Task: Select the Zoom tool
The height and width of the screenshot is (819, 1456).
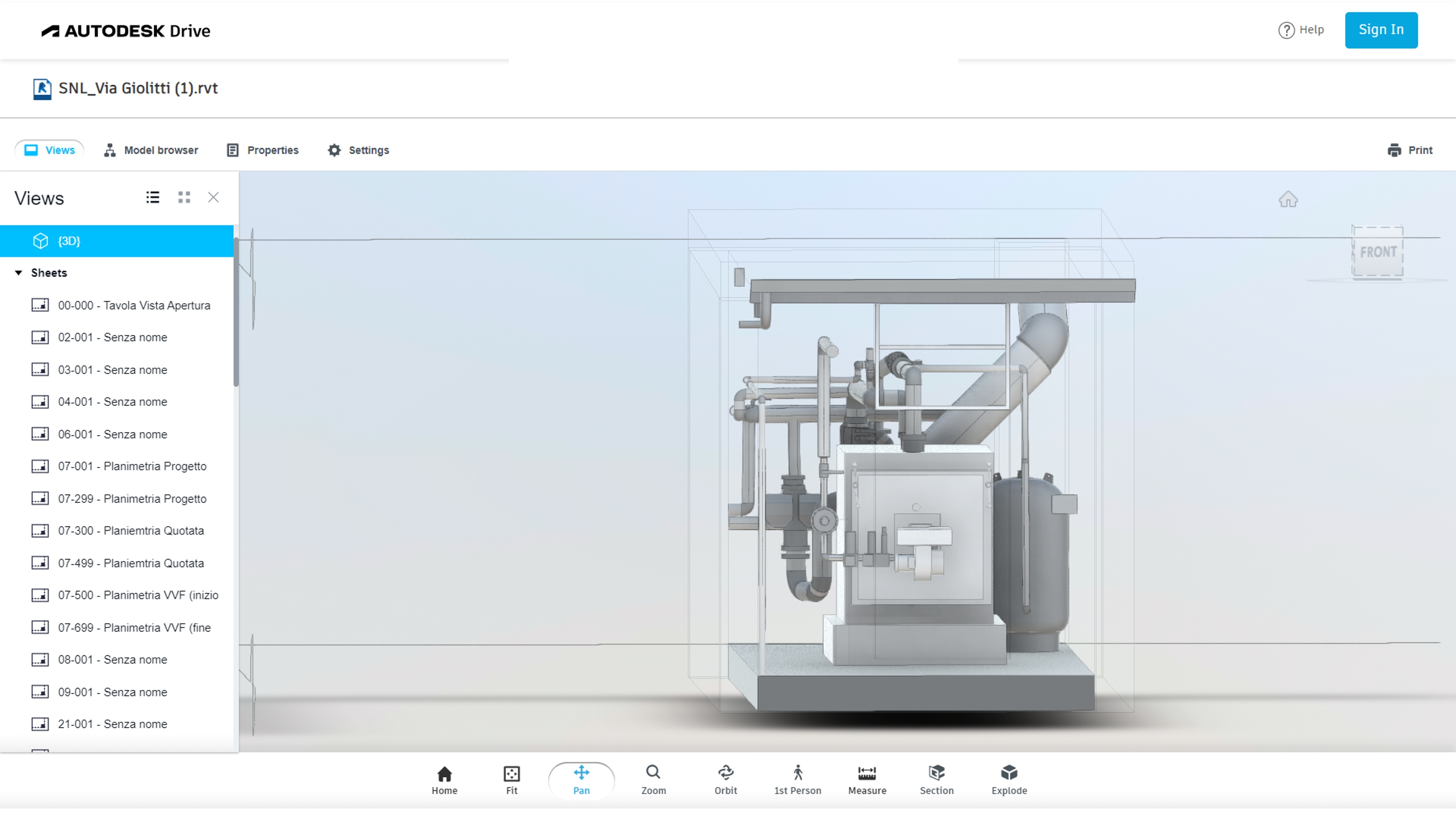Action: point(653,780)
